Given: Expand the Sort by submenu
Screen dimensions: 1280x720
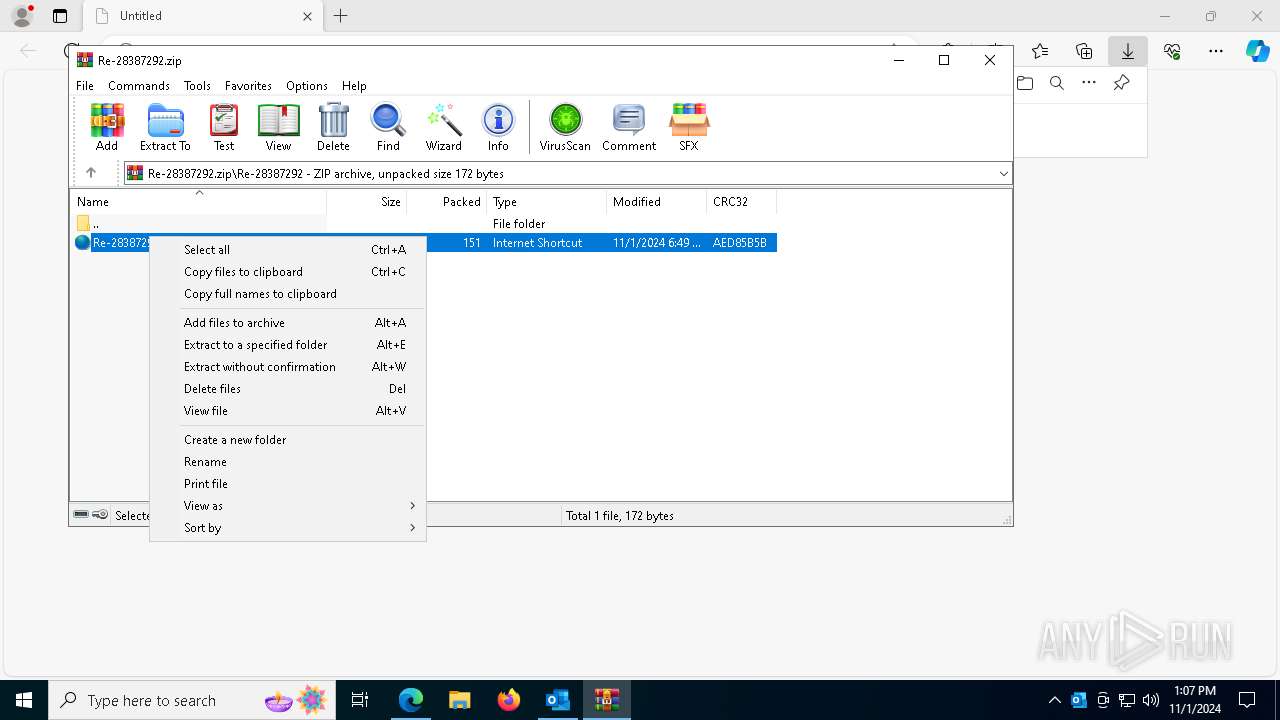Looking at the screenshot, I should pos(412,528).
